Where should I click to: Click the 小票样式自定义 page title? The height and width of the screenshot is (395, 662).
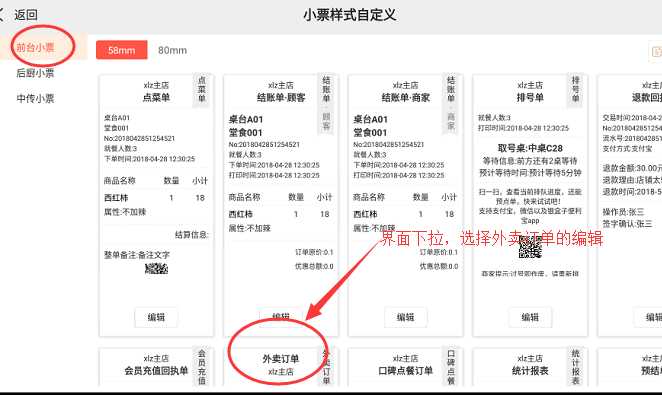click(350, 15)
